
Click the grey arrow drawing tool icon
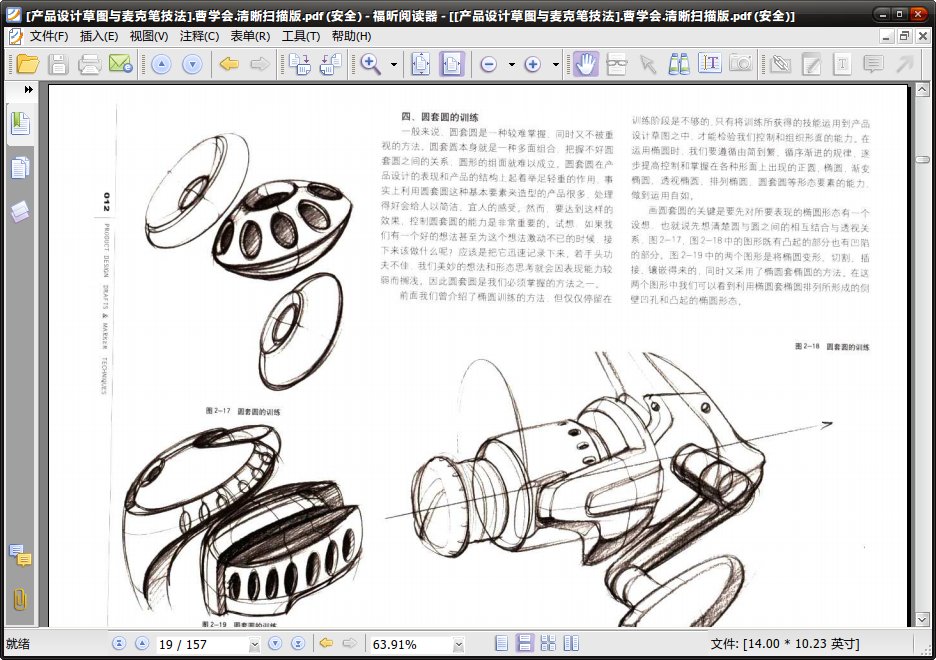point(905,63)
